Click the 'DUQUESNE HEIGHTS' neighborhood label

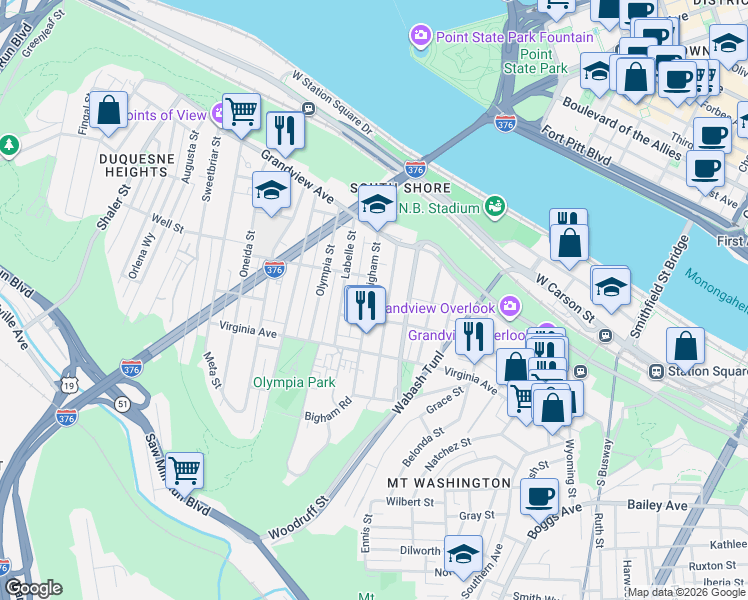pyautogui.click(x=136, y=166)
